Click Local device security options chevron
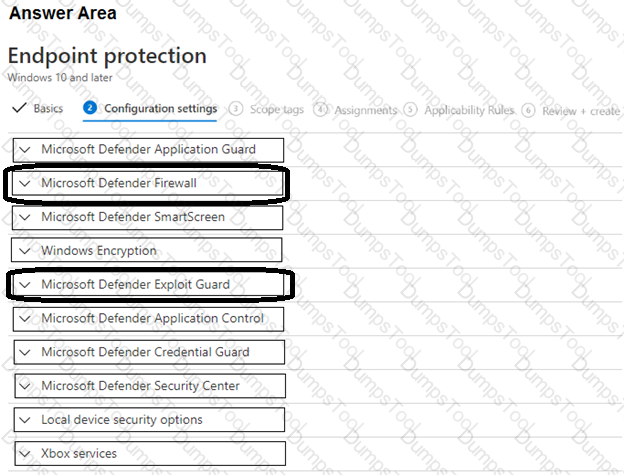 point(25,420)
